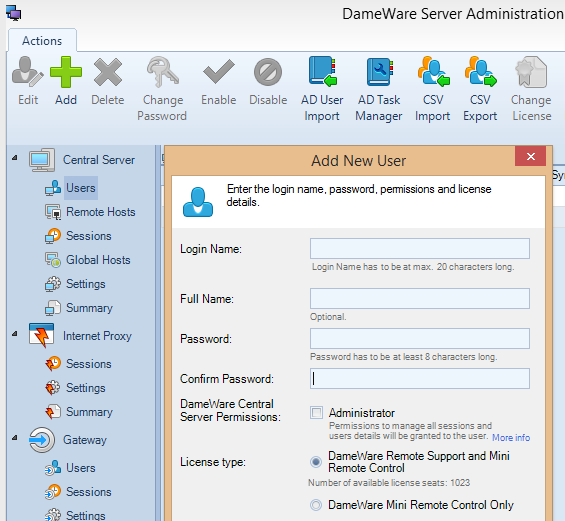Click the DameWare app icon in title bar
Image resolution: width=565 pixels, height=521 pixels.
[13, 13]
